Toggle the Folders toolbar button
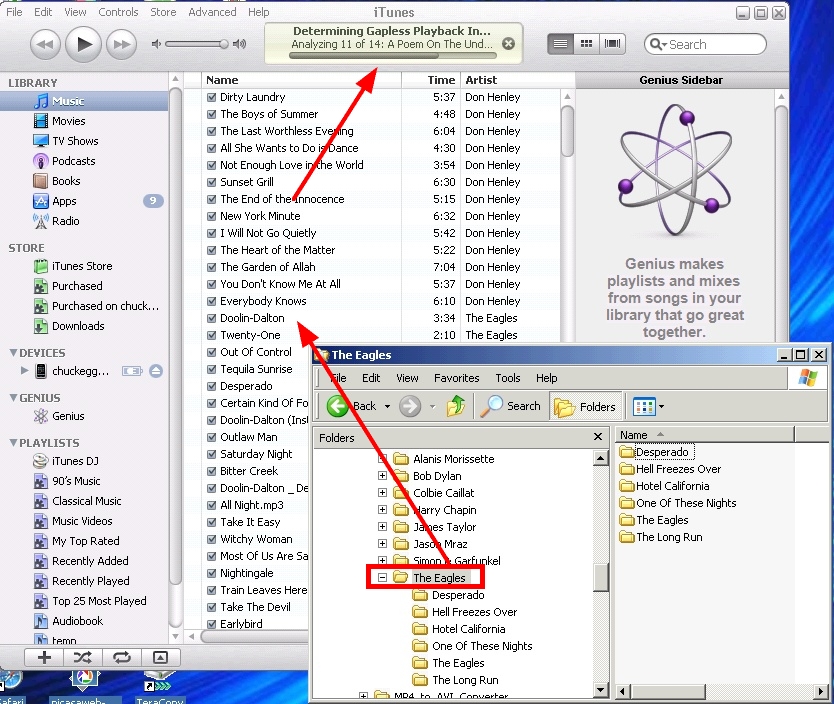This screenshot has width=834, height=704. click(585, 407)
